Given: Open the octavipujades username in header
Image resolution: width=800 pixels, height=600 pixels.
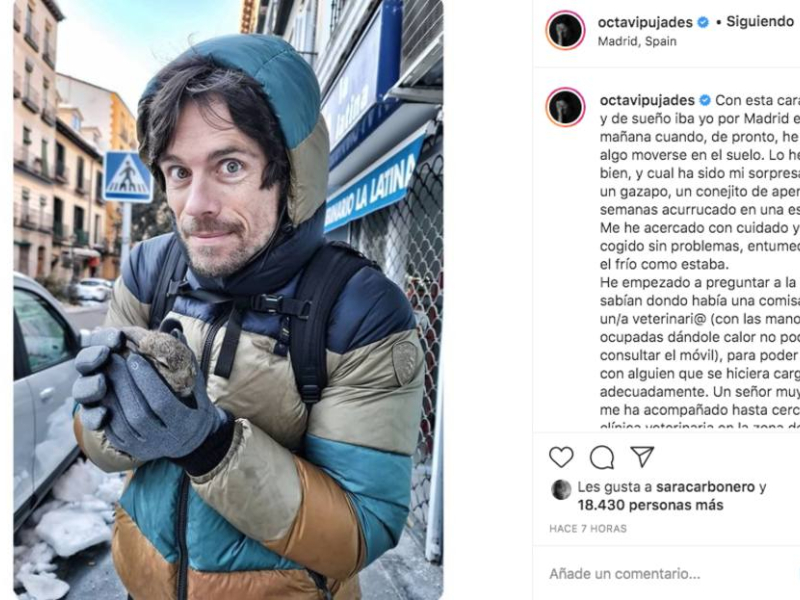Looking at the screenshot, I should 645,22.
